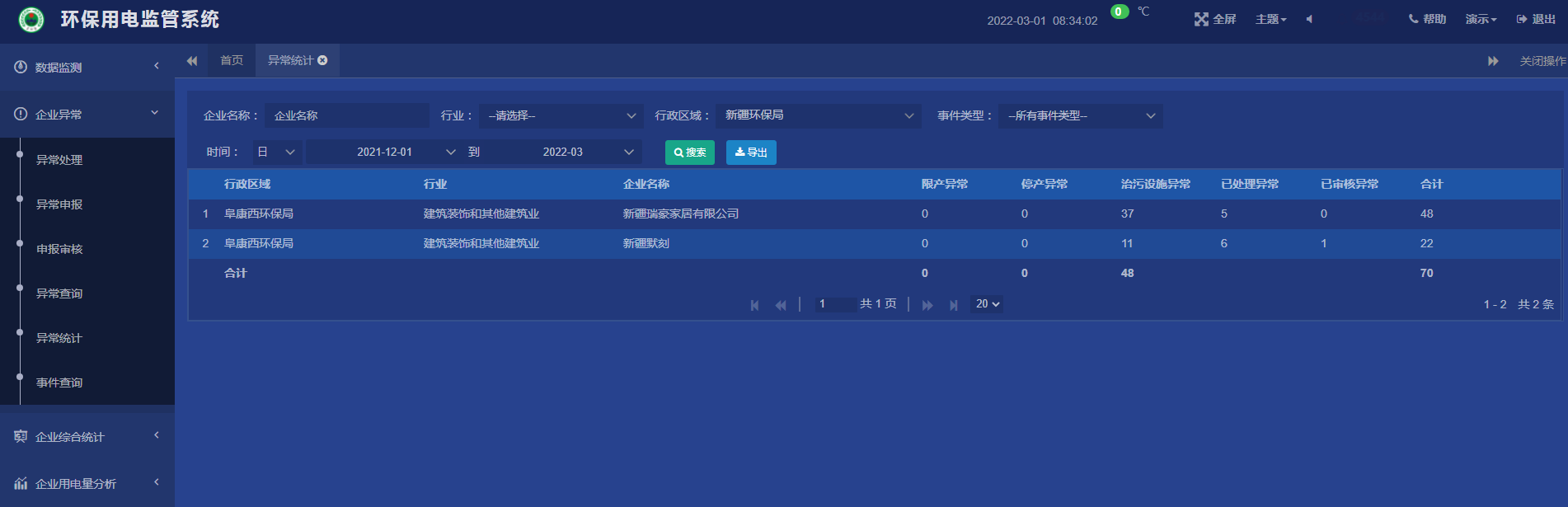Open the 行业 industry dropdown
The height and width of the screenshot is (507, 1568).
click(561, 115)
